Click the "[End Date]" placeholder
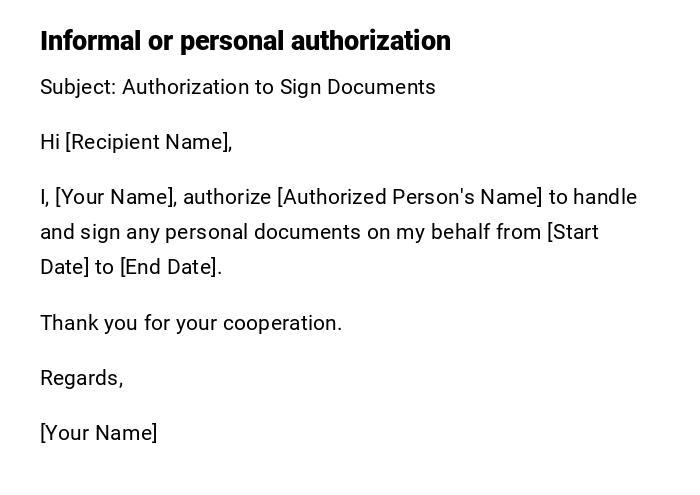Viewport: 700px width, 495px height. coord(170,267)
